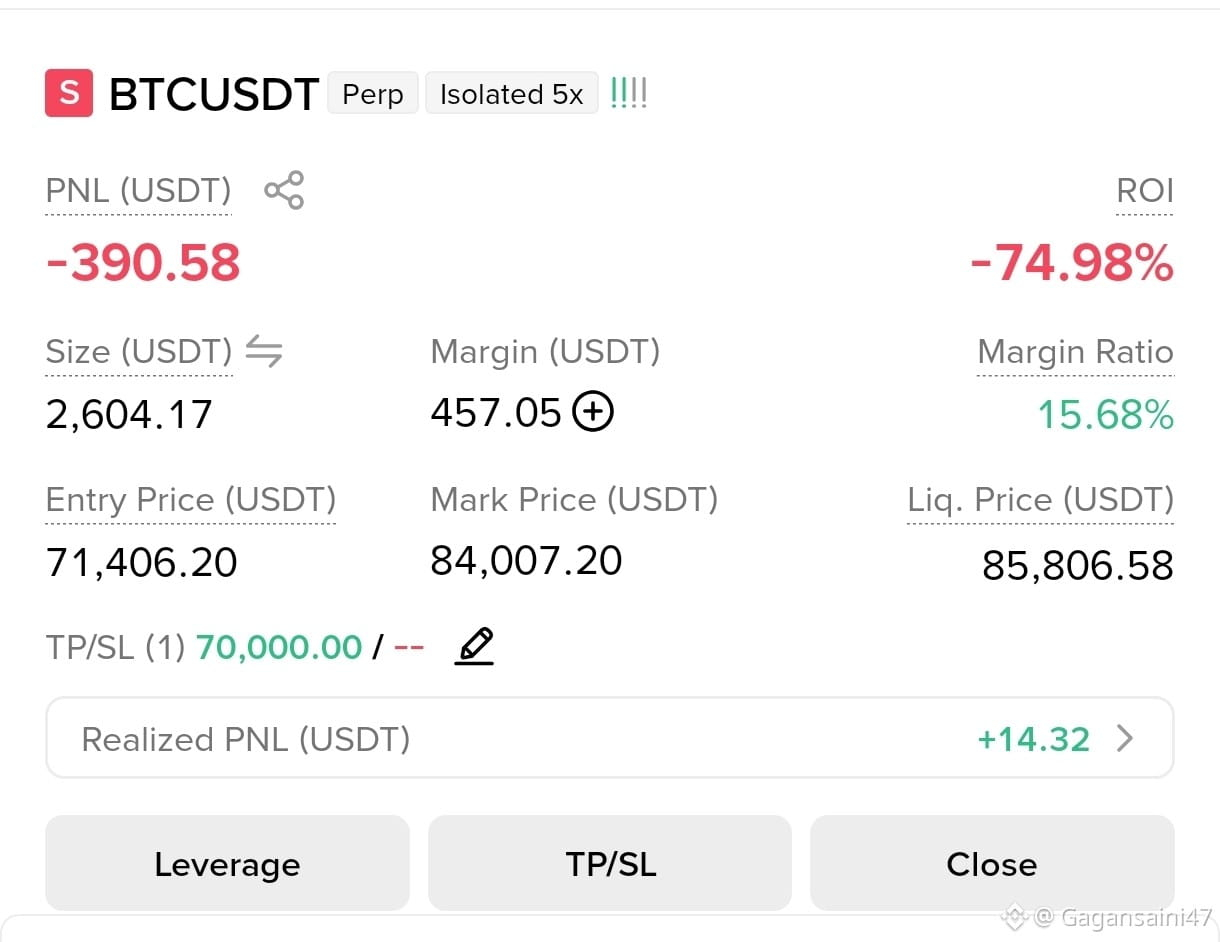Select the Perp contract tag
1220x942 pixels.
[373, 94]
